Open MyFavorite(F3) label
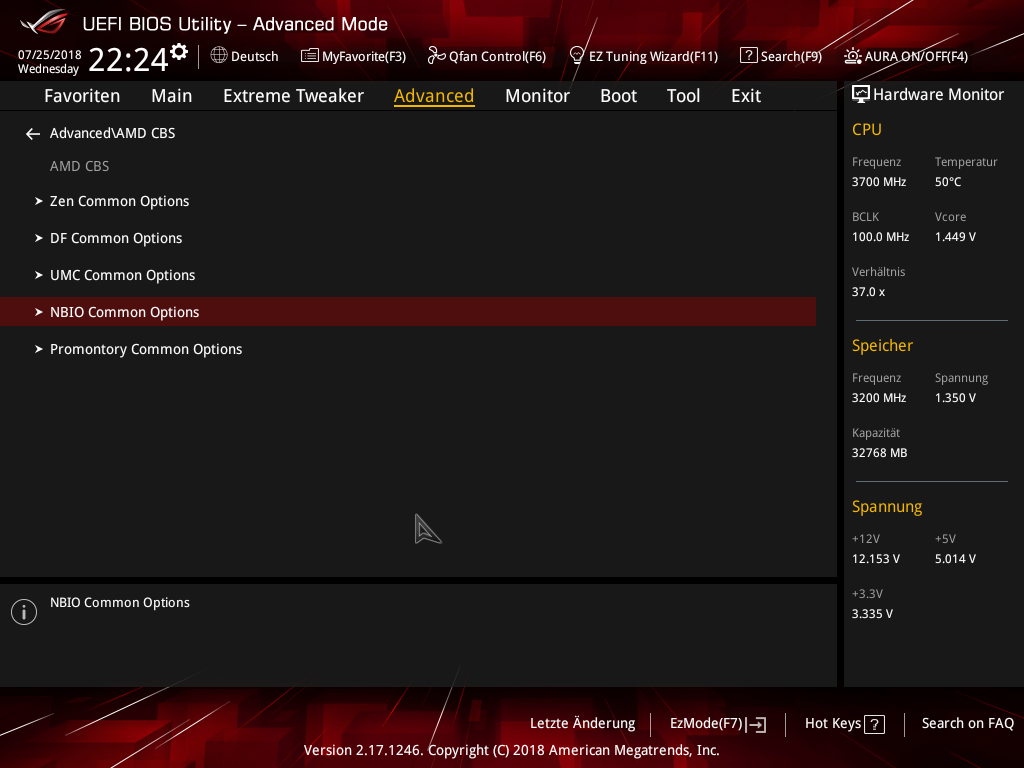The height and width of the screenshot is (768, 1024). pos(364,57)
